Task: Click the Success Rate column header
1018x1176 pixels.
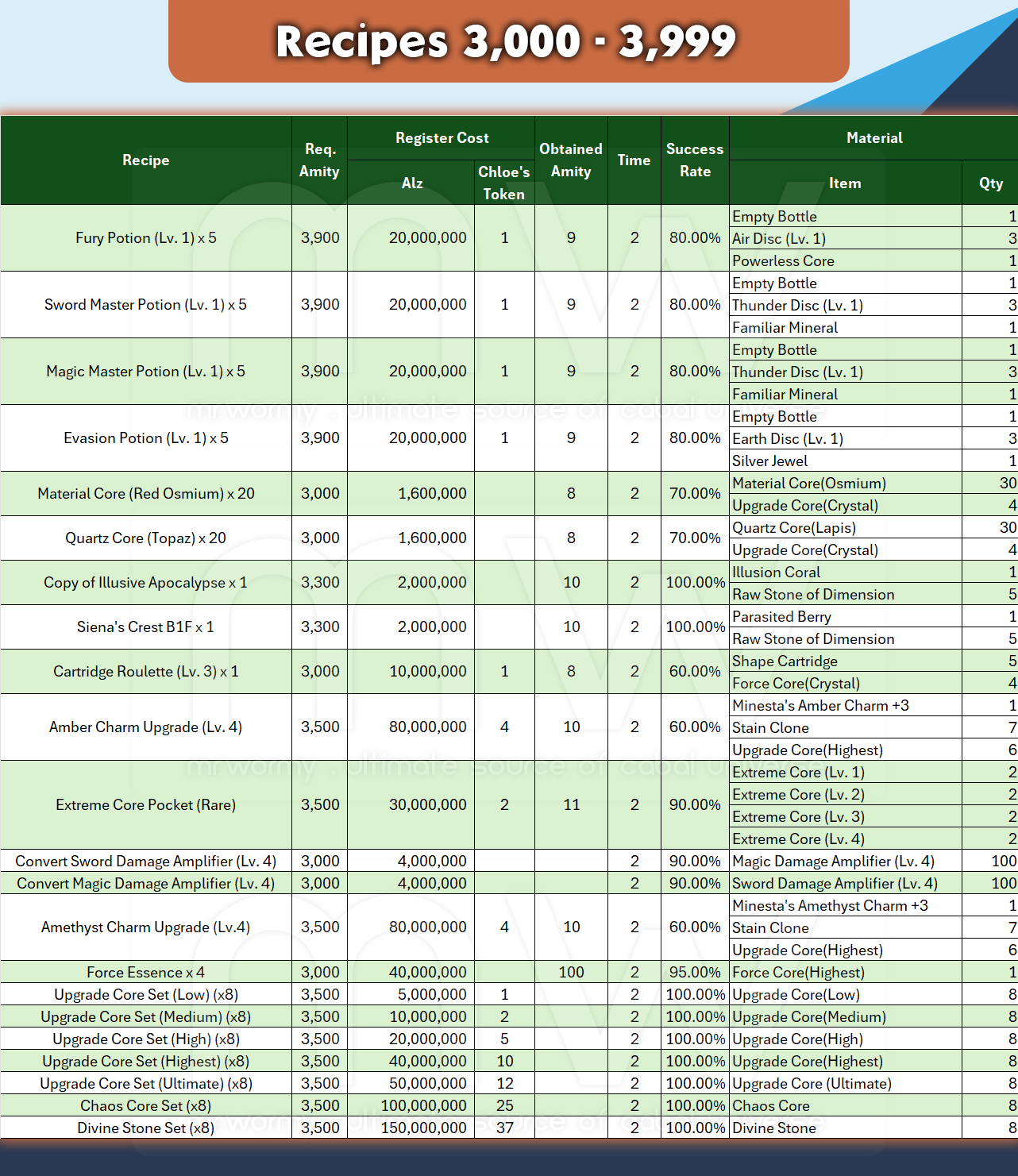Action: 695,160
